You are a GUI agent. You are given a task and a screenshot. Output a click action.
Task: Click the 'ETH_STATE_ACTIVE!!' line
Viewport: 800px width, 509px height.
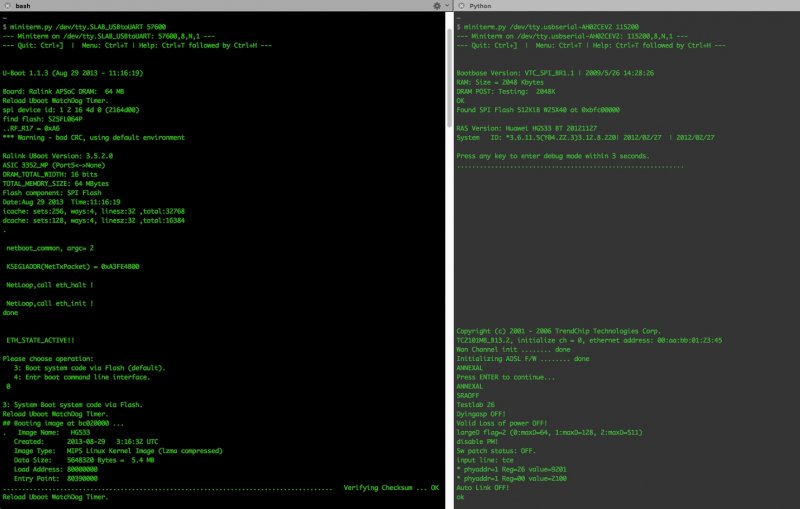(40, 340)
